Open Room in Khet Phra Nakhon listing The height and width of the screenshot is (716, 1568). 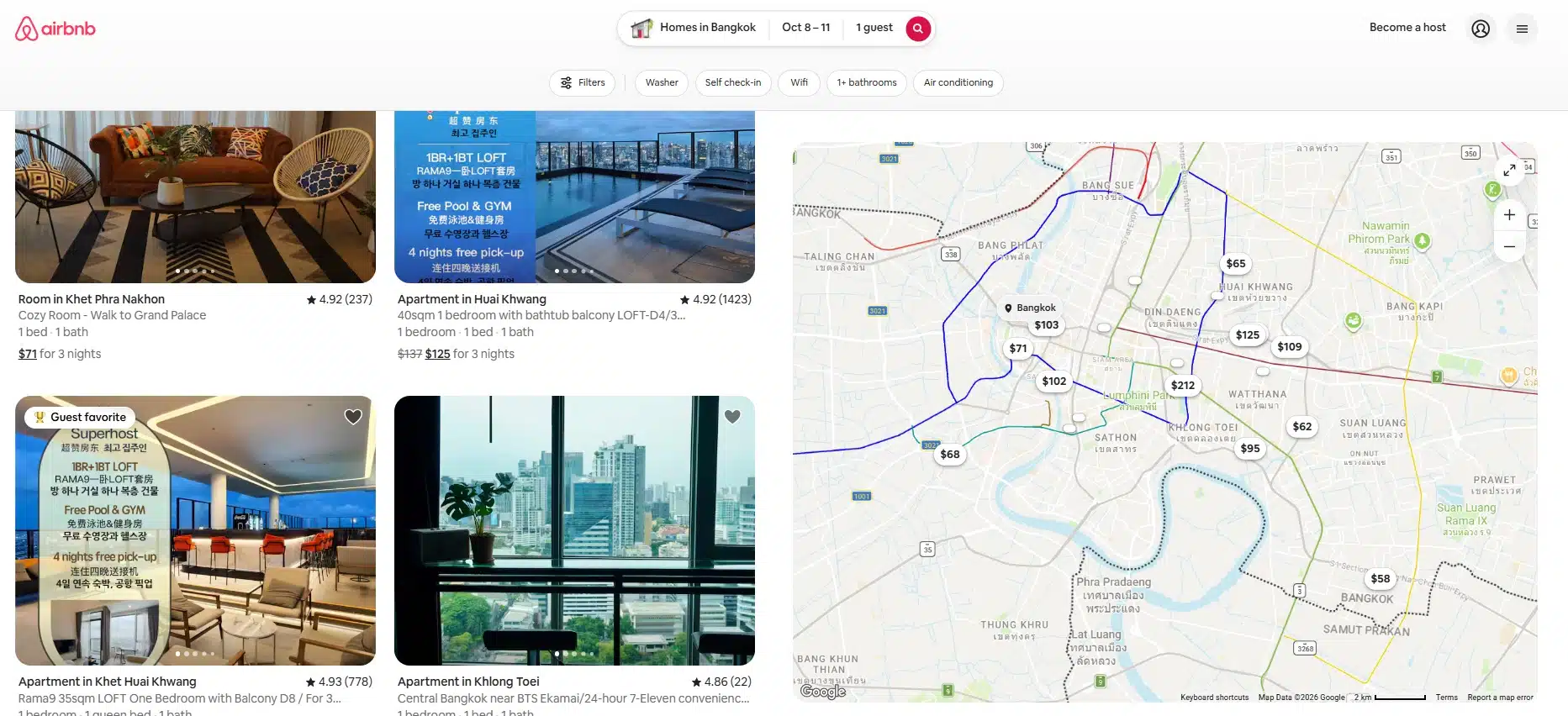click(x=92, y=299)
